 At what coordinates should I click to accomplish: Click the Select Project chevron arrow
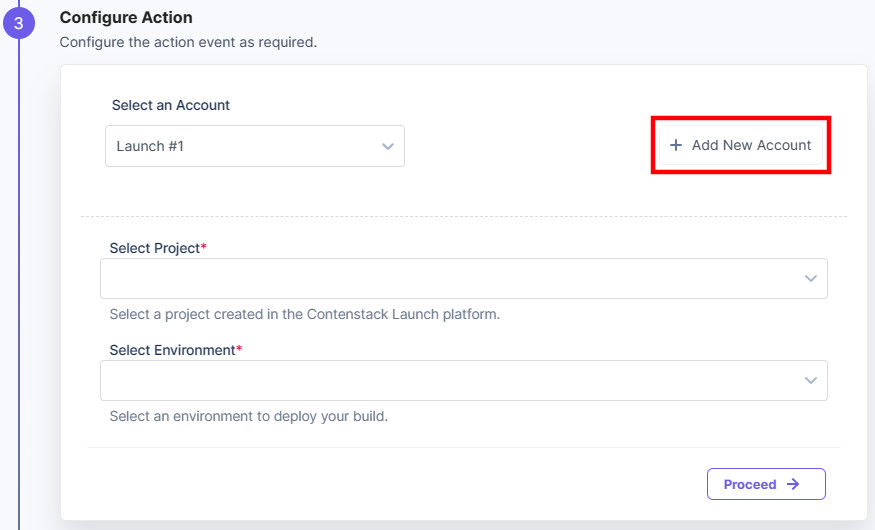[811, 279]
